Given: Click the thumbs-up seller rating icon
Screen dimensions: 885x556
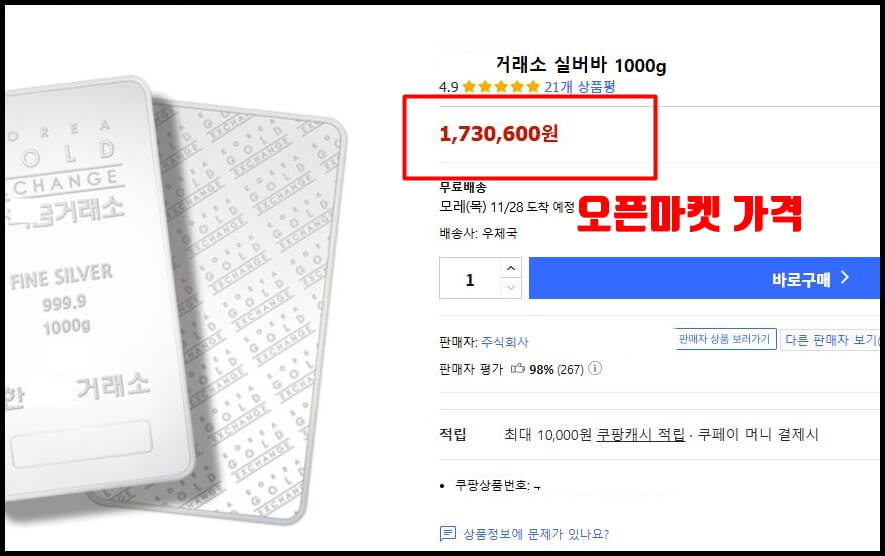Looking at the screenshot, I should [518, 369].
